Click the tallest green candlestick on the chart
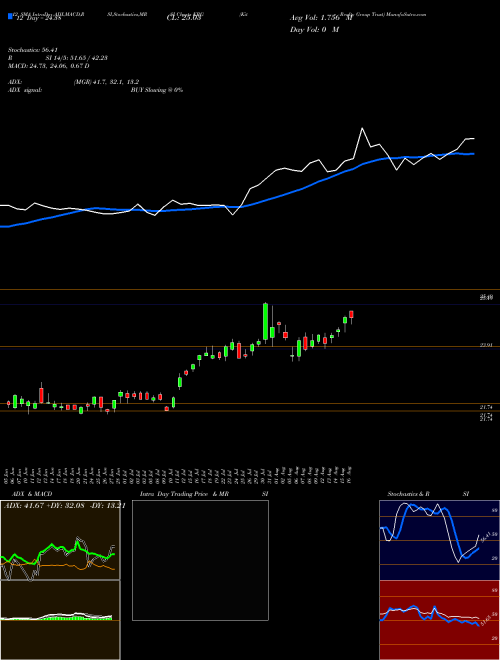This screenshot has width=500, height=660. pyautogui.click(x=266, y=321)
